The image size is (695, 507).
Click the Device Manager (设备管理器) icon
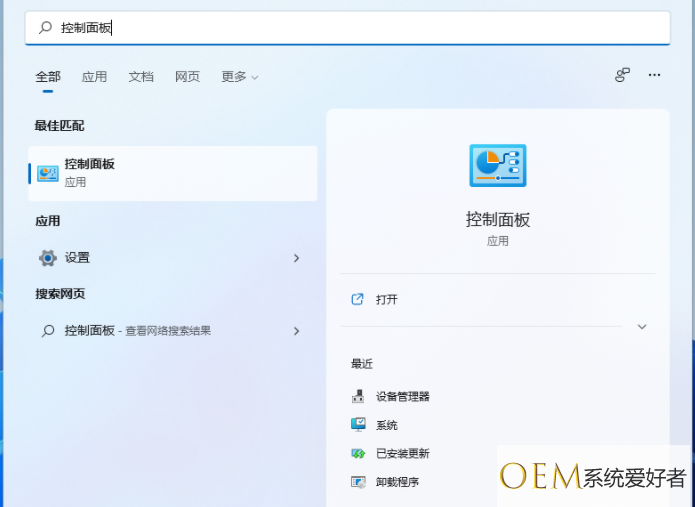pyautogui.click(x=358, y=396)
